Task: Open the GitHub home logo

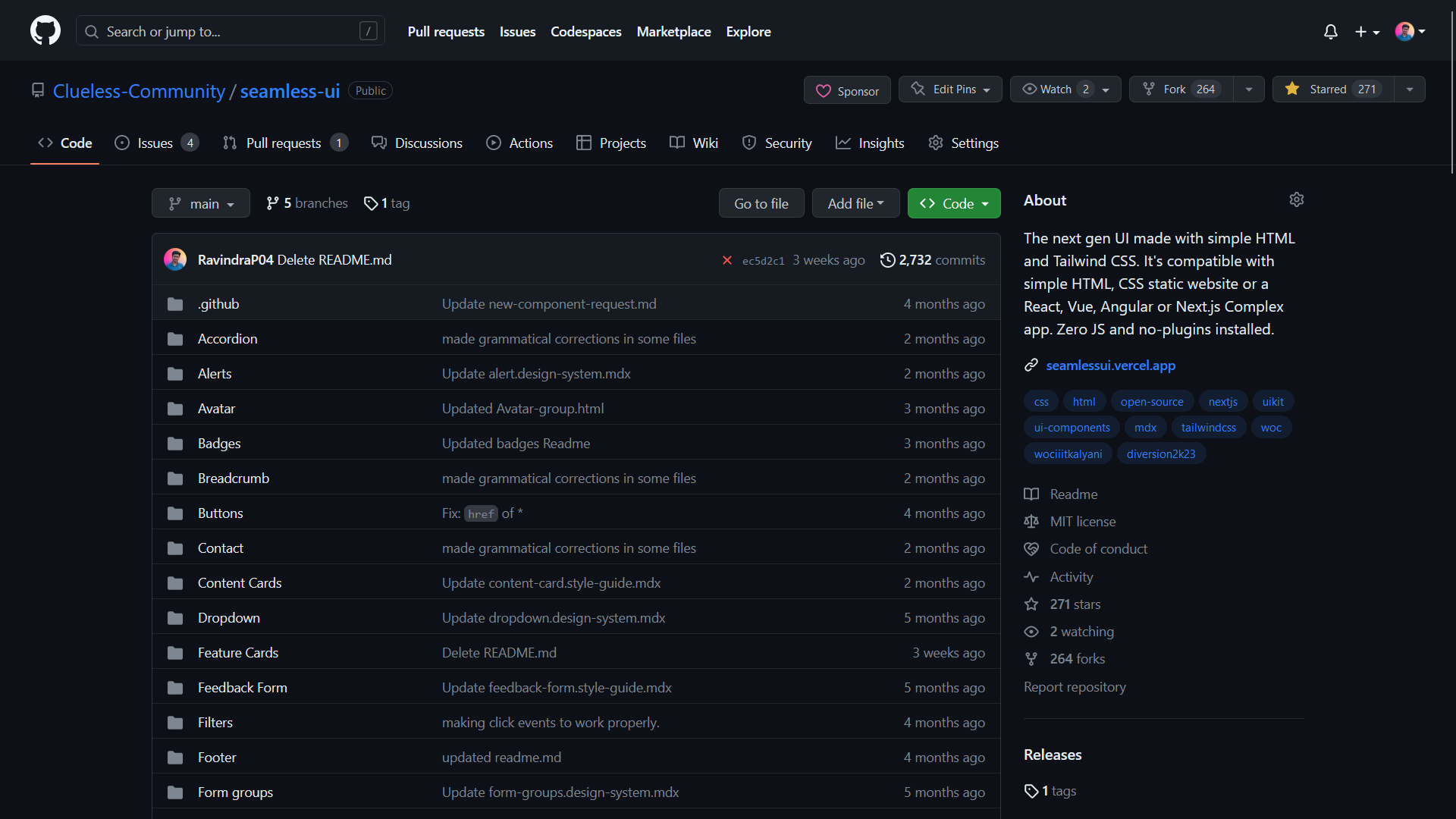Action: pos(45,31)
